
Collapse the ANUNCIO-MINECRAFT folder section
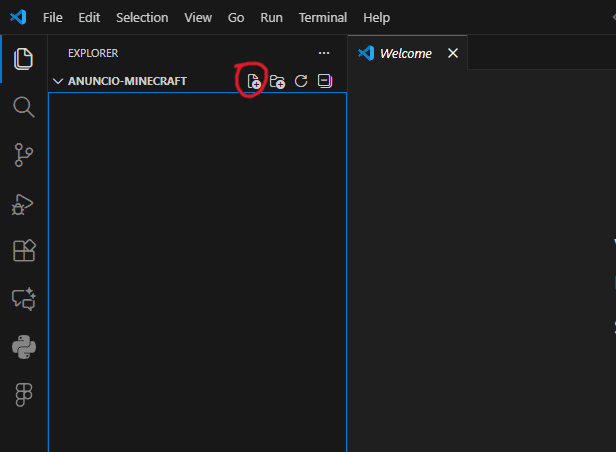(58, 81)
